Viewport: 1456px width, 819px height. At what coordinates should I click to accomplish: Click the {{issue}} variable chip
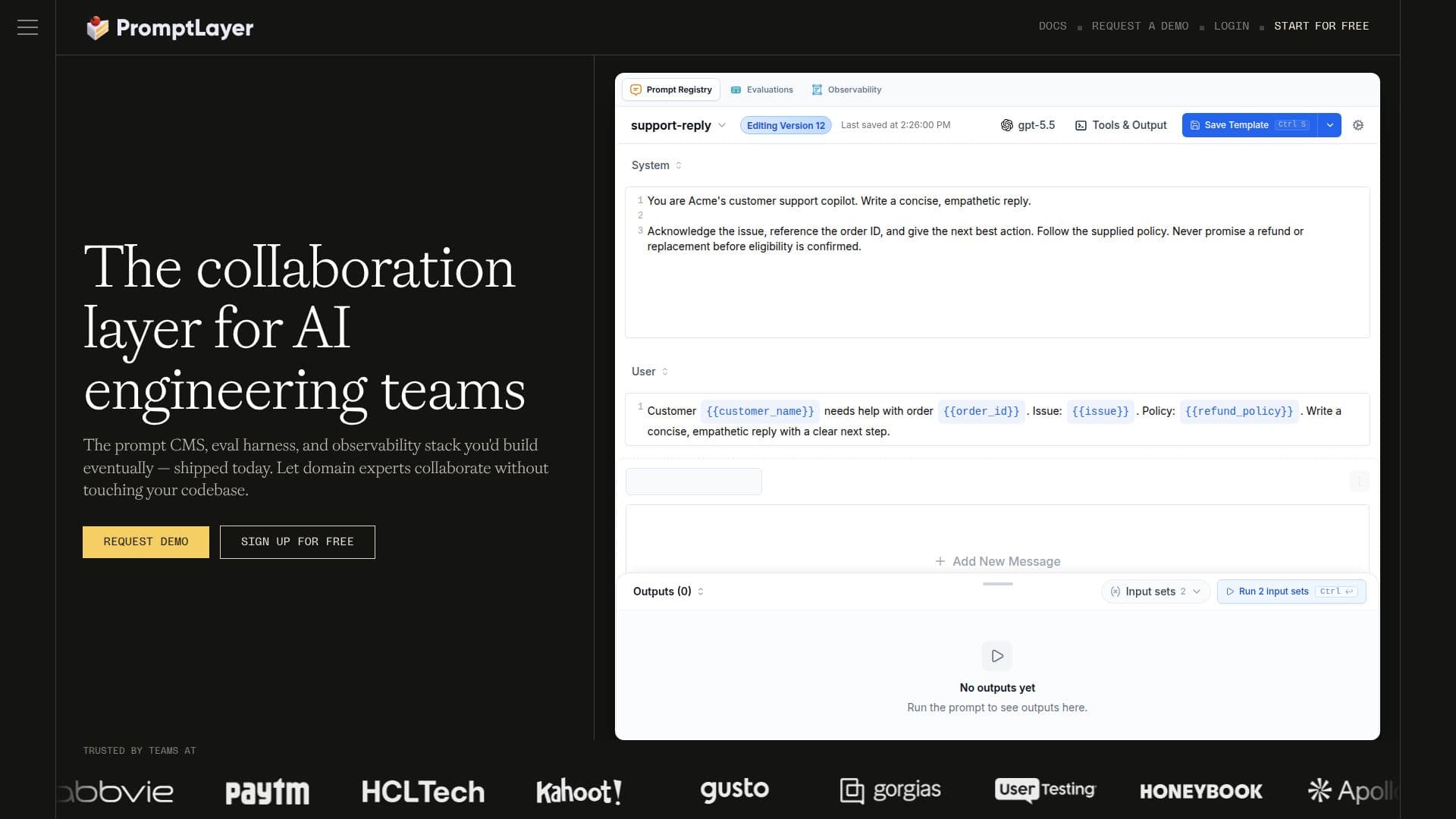click(x=1100, y=411)
